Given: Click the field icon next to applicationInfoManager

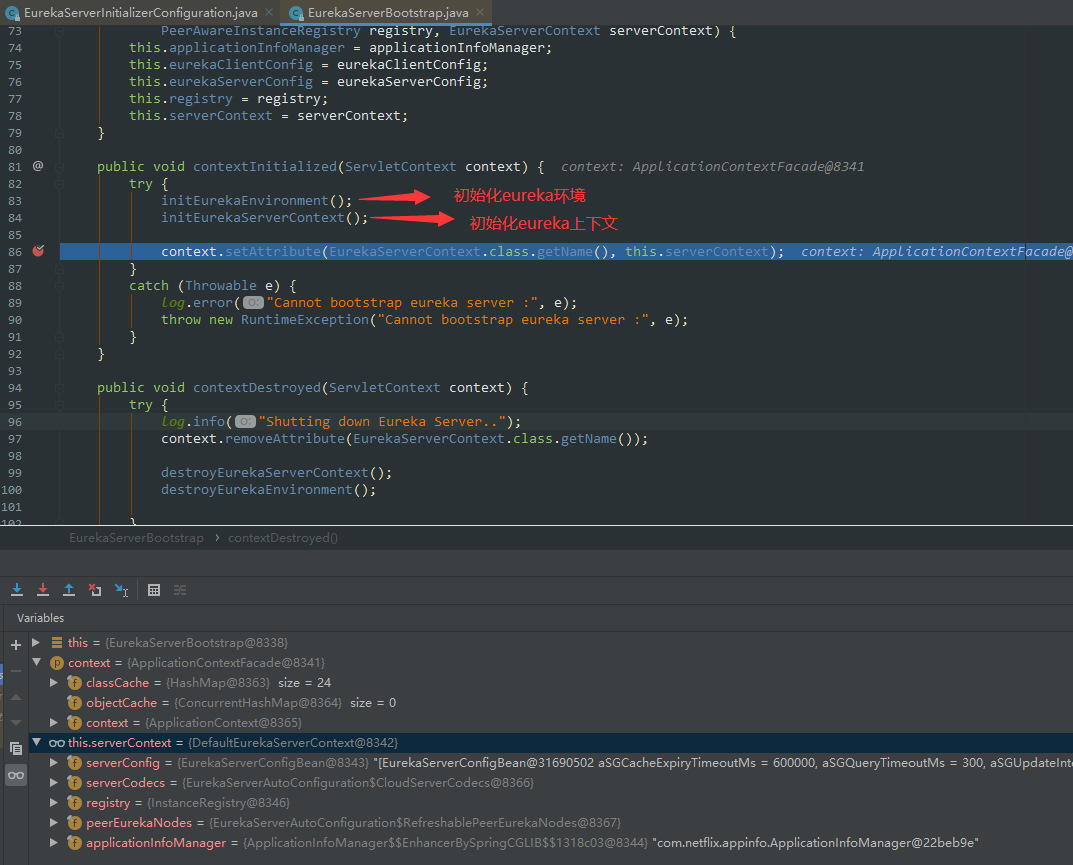Looking at the screenshot, I should click(x=75, y=843).
